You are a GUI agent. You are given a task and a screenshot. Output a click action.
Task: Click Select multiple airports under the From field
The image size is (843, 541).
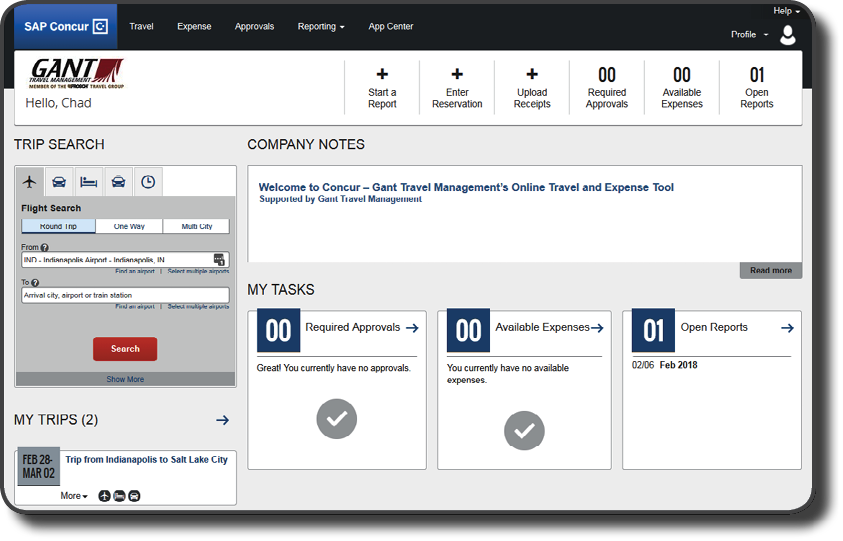coord(198,272)
